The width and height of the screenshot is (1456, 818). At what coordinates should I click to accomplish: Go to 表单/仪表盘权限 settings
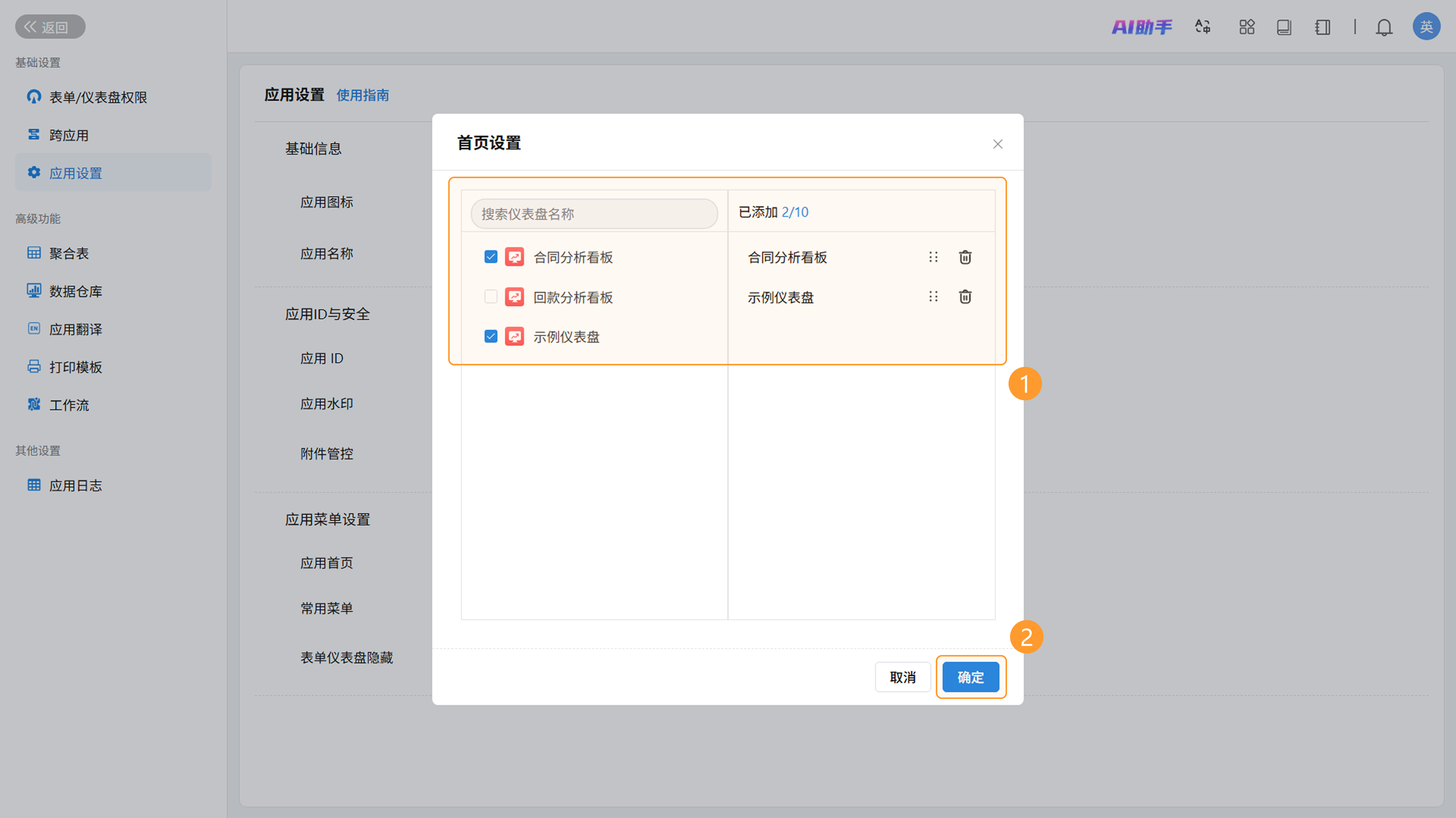coord(97,97)
